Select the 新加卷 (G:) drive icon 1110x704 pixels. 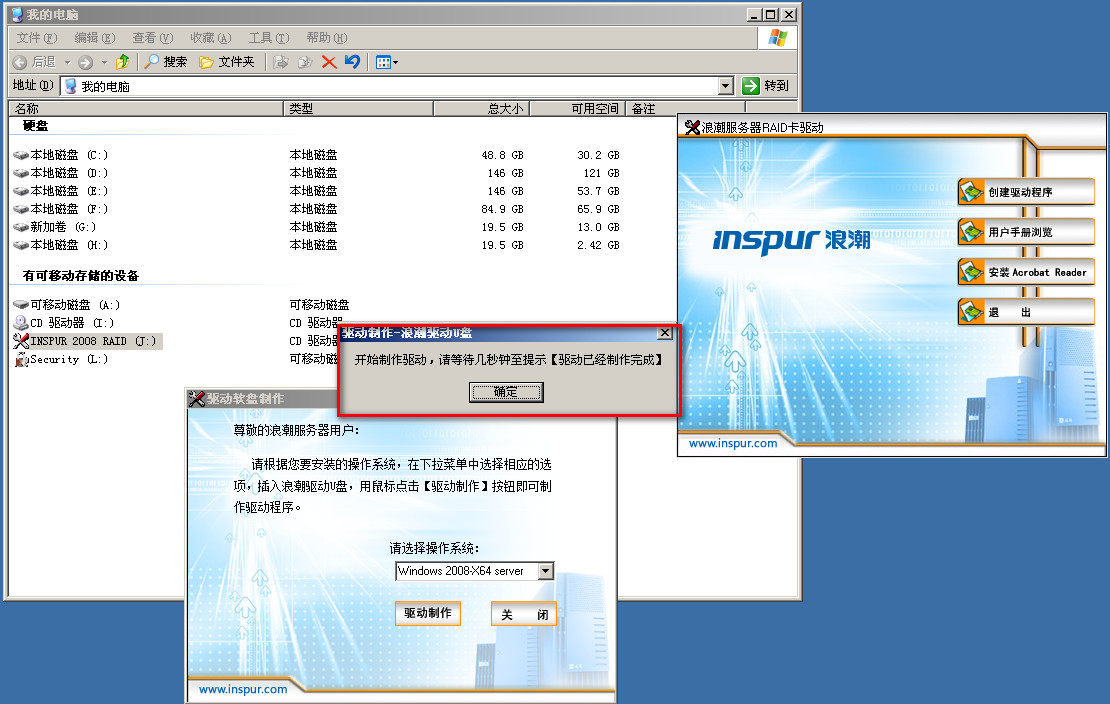click(x=21, y=227)
